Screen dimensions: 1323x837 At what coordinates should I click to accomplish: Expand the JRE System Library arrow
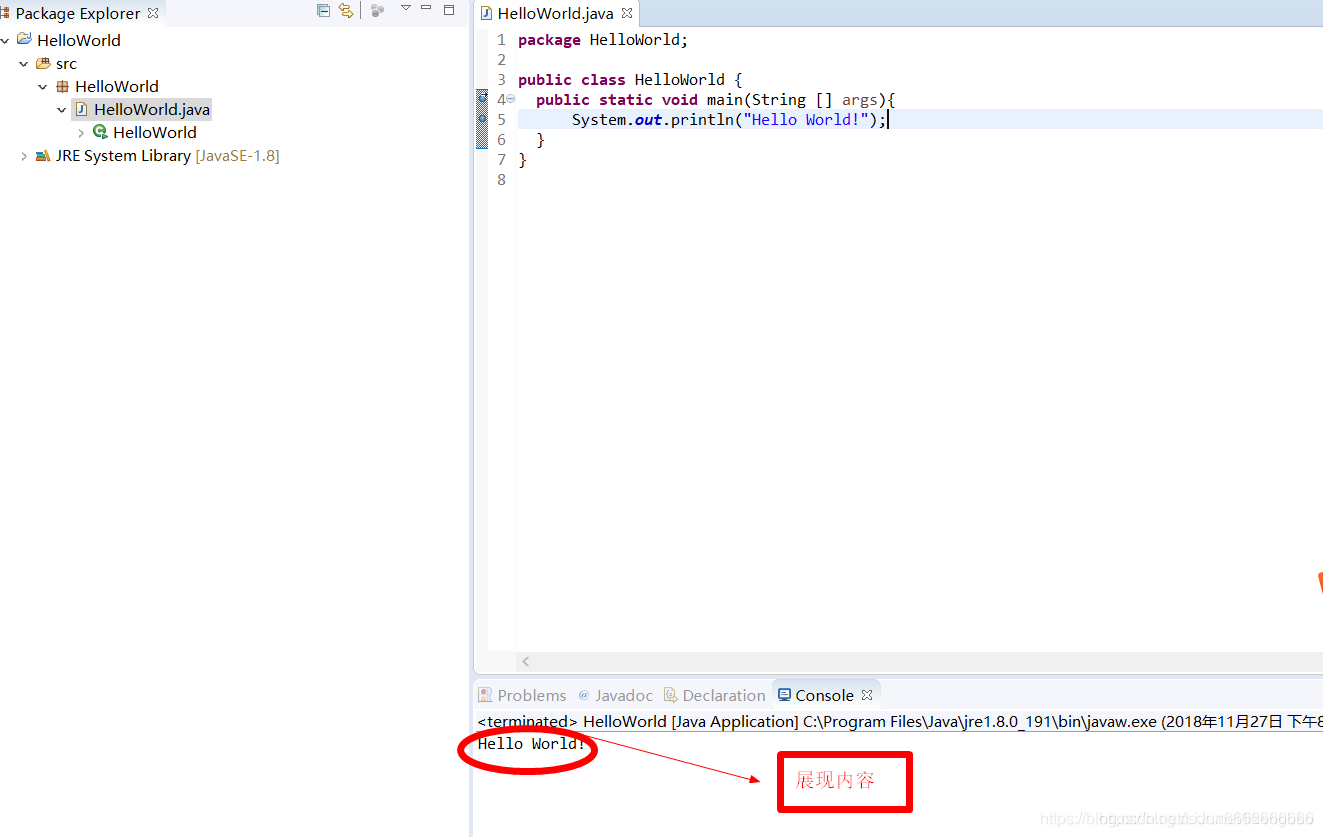24,156
